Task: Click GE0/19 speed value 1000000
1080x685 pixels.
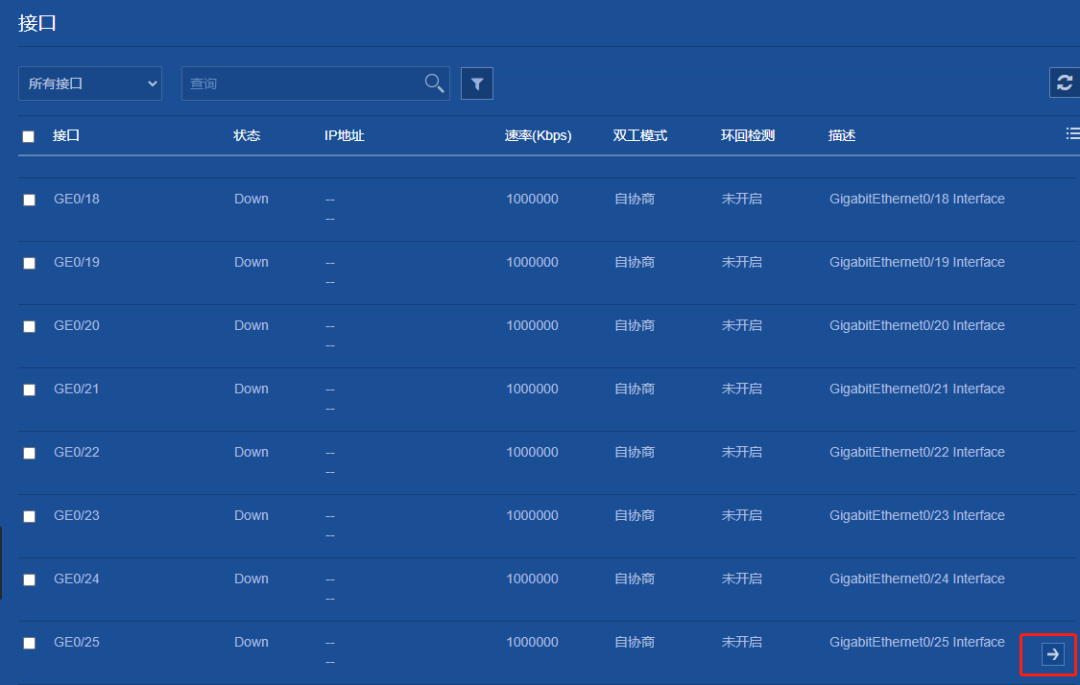Action: (532, 262)
